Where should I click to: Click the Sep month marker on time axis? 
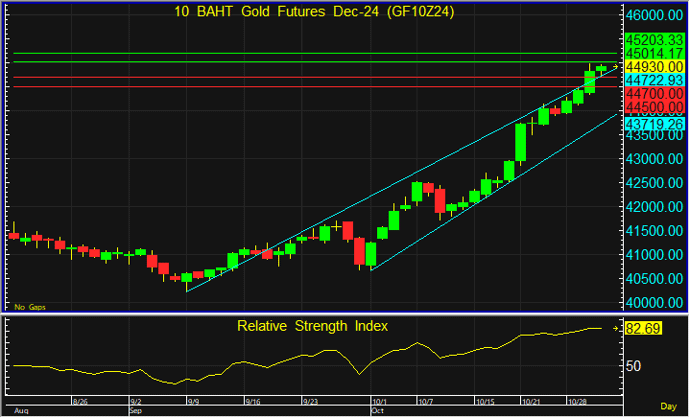click(135, 410)
